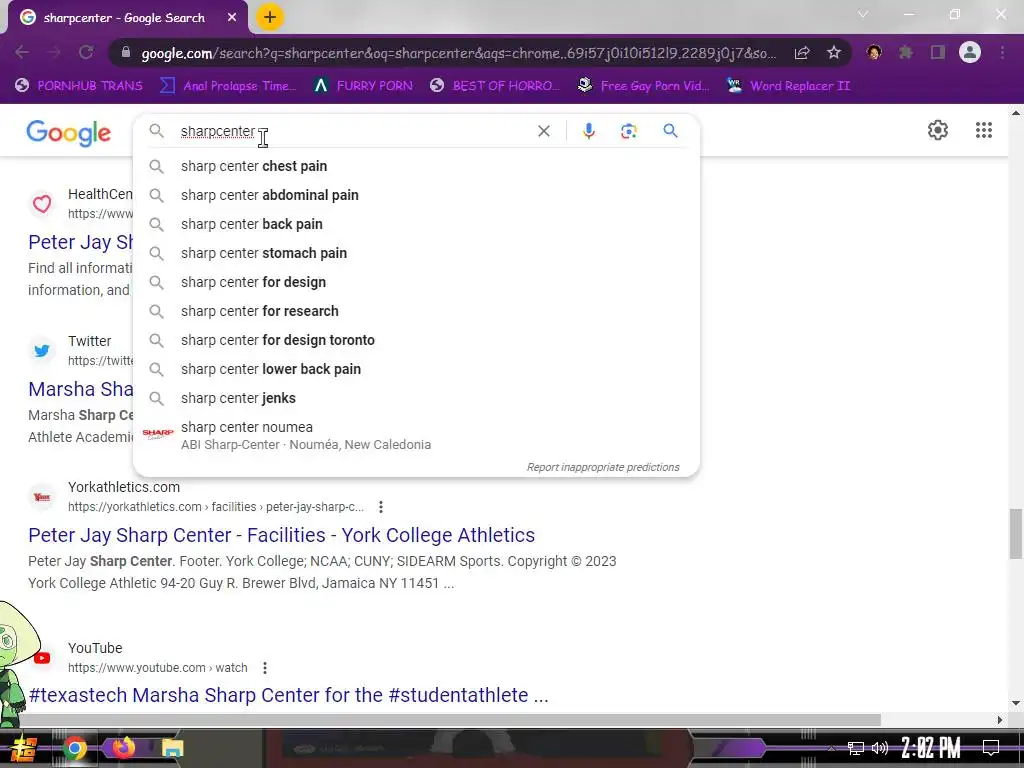Screen dimensions: 1024x768
Task: Open Firefox from the taskbar
Action: [123, 748]
